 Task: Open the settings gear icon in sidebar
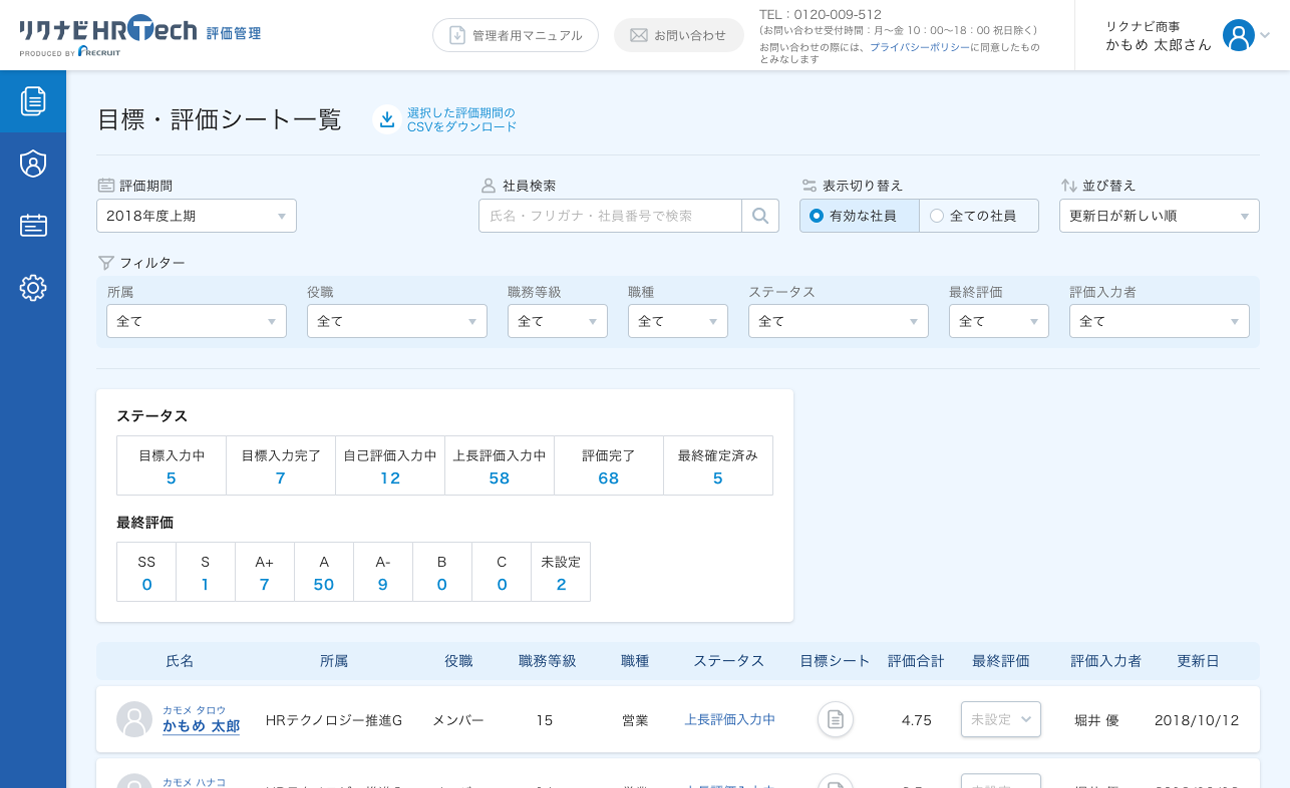[33, 288]
